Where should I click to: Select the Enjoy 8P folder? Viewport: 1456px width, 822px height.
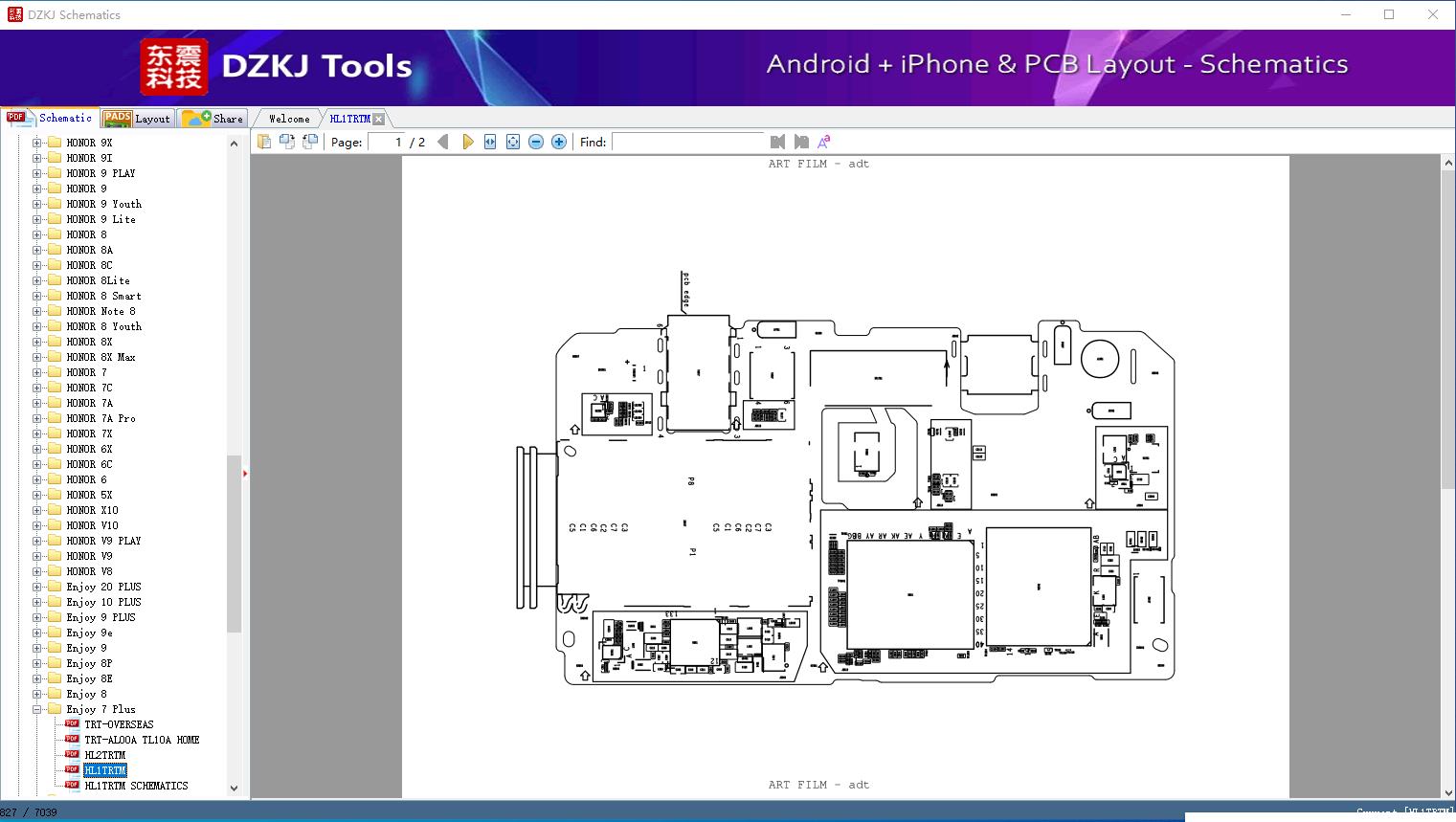89,663
